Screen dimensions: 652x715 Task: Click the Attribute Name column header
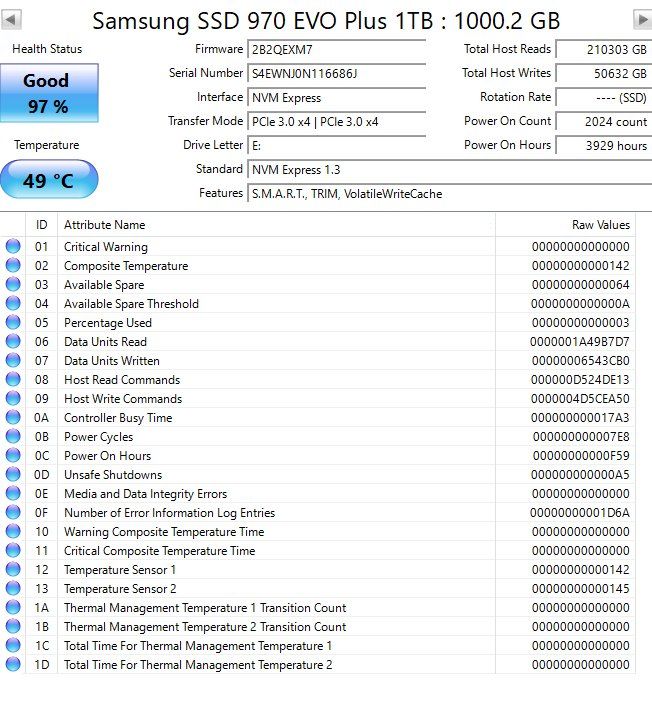[276, 225]
